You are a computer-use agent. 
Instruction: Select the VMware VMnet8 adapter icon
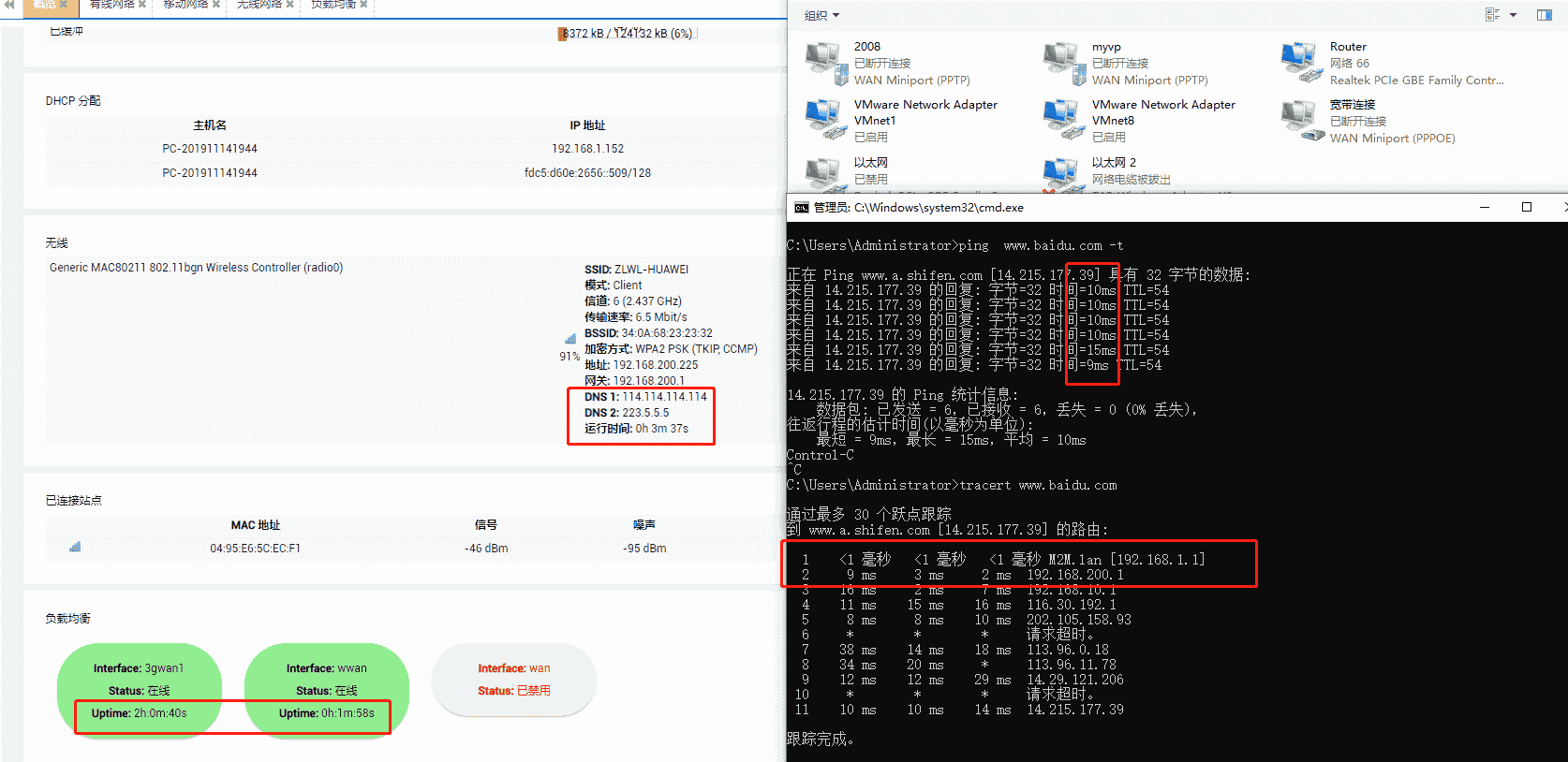pos(1062,121)
